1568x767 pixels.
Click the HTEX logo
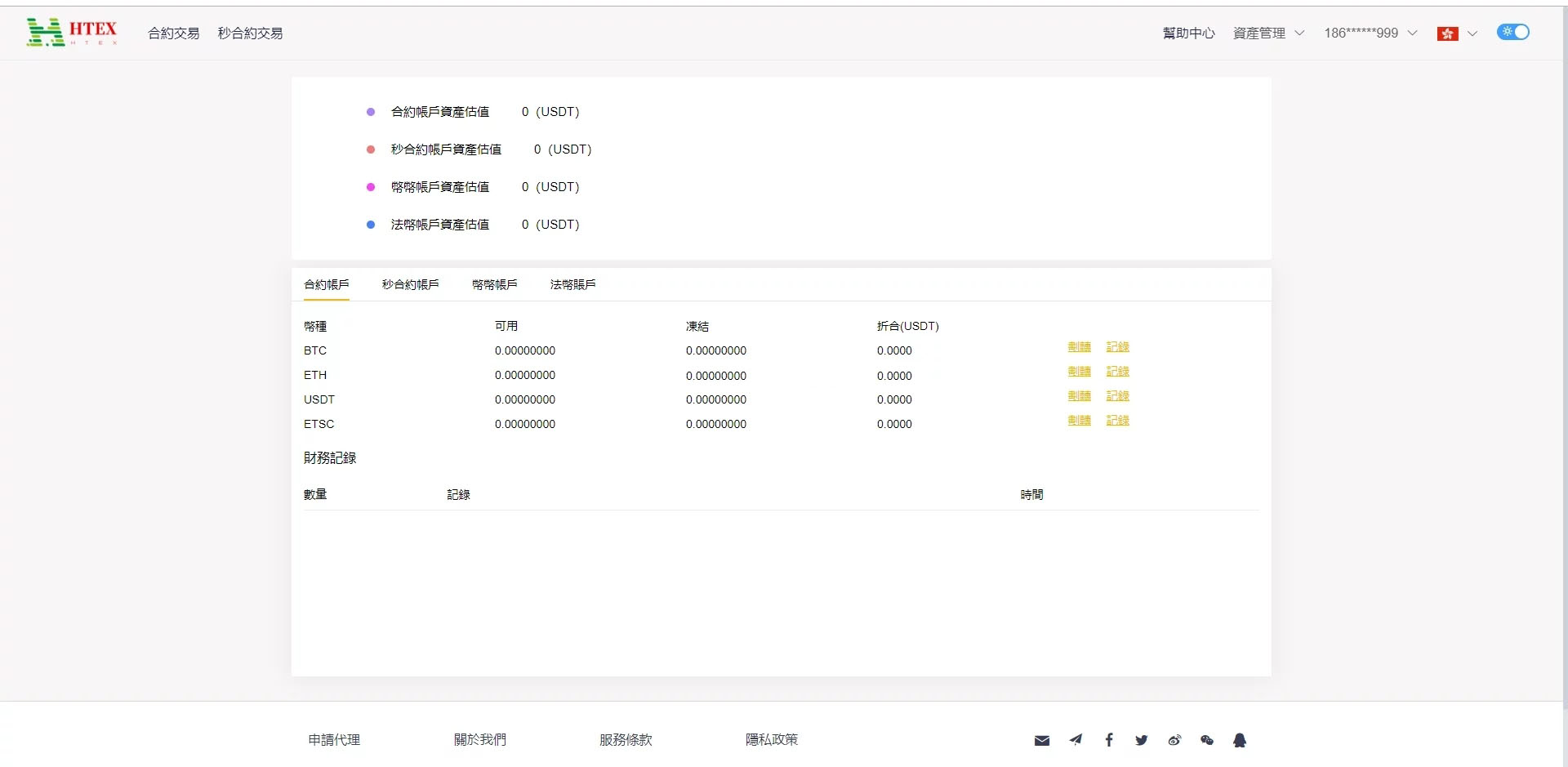point(72,33)
